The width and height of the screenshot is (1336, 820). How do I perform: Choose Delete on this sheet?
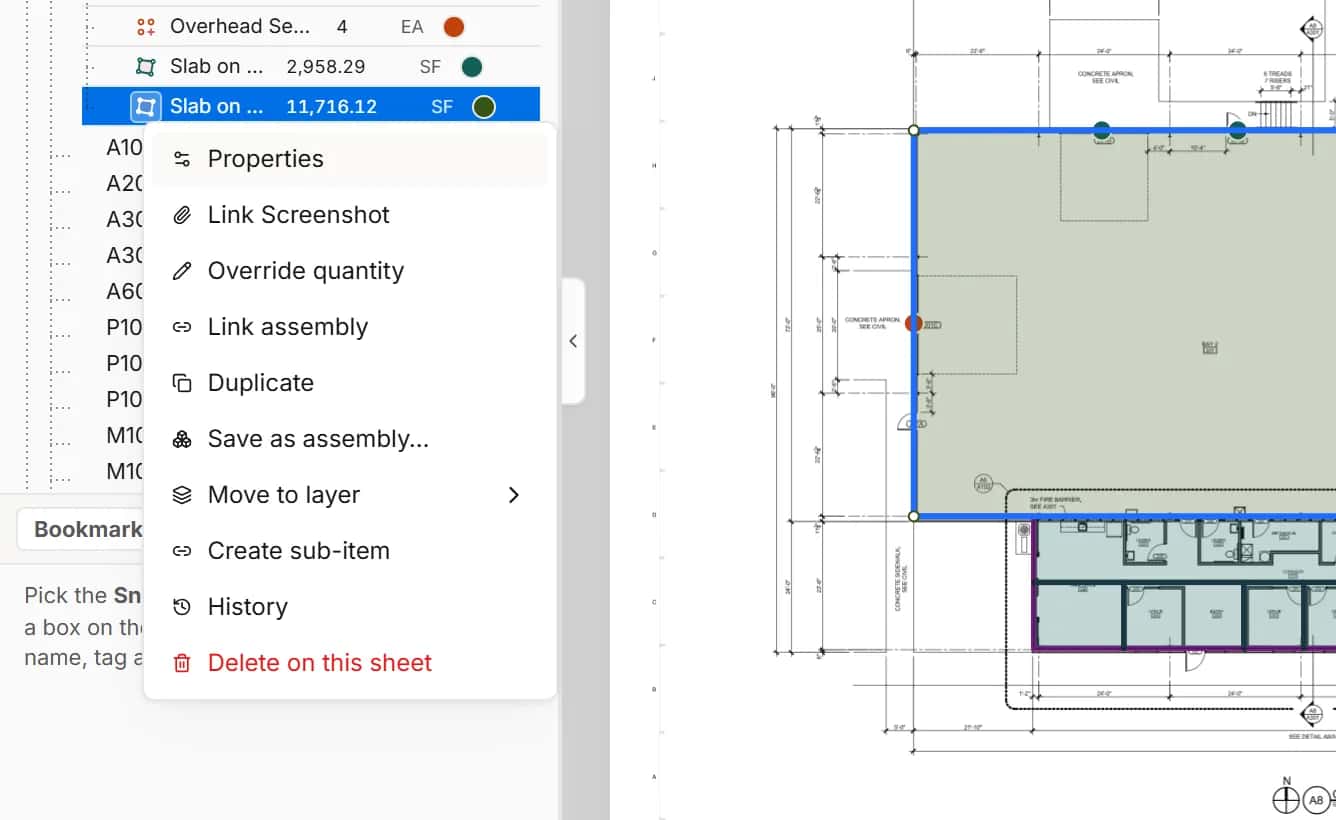349,663
